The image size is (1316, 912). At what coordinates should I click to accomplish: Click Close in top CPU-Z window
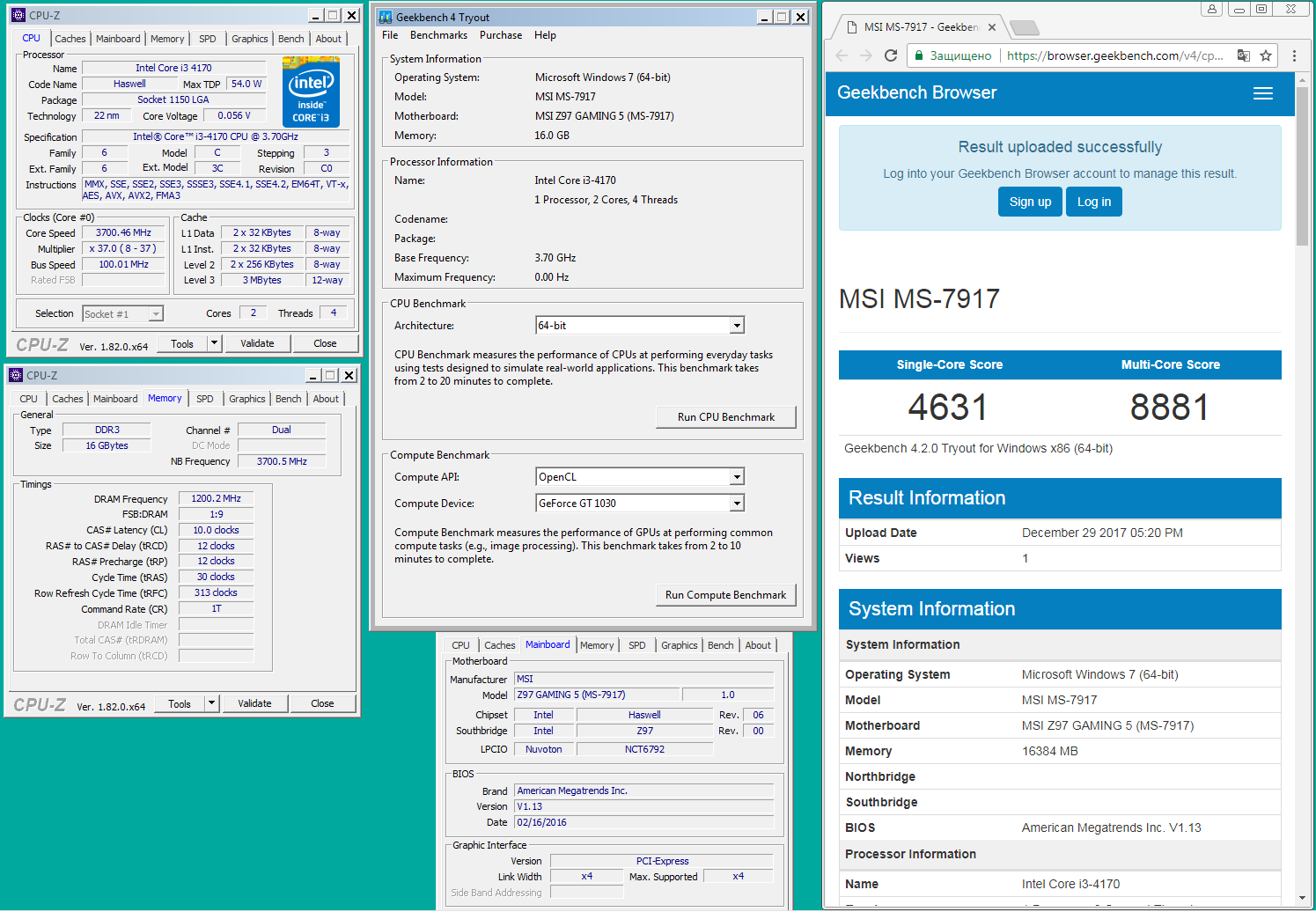325,343
